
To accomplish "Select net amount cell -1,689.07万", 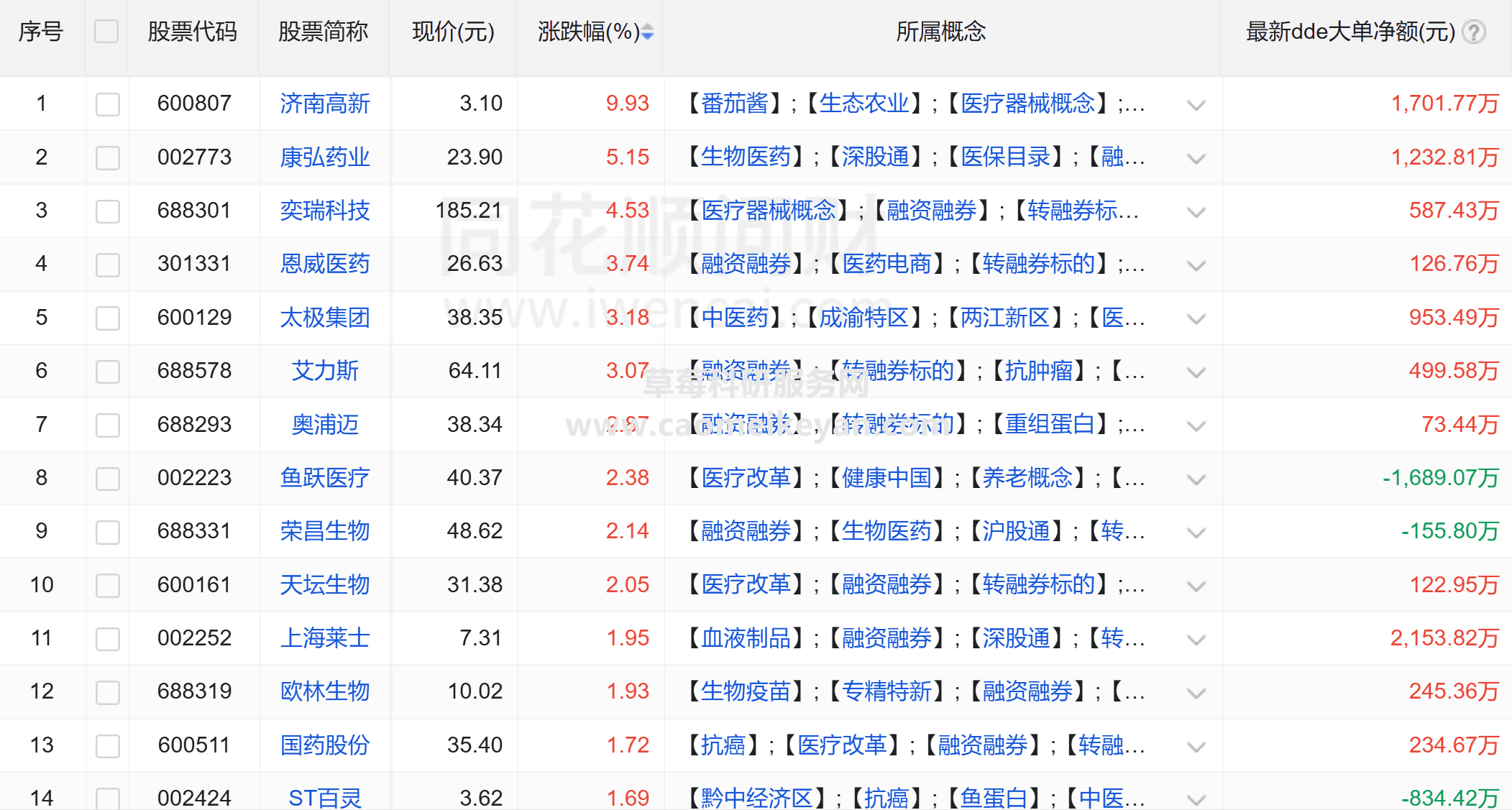I will (x=1441, y=478).
